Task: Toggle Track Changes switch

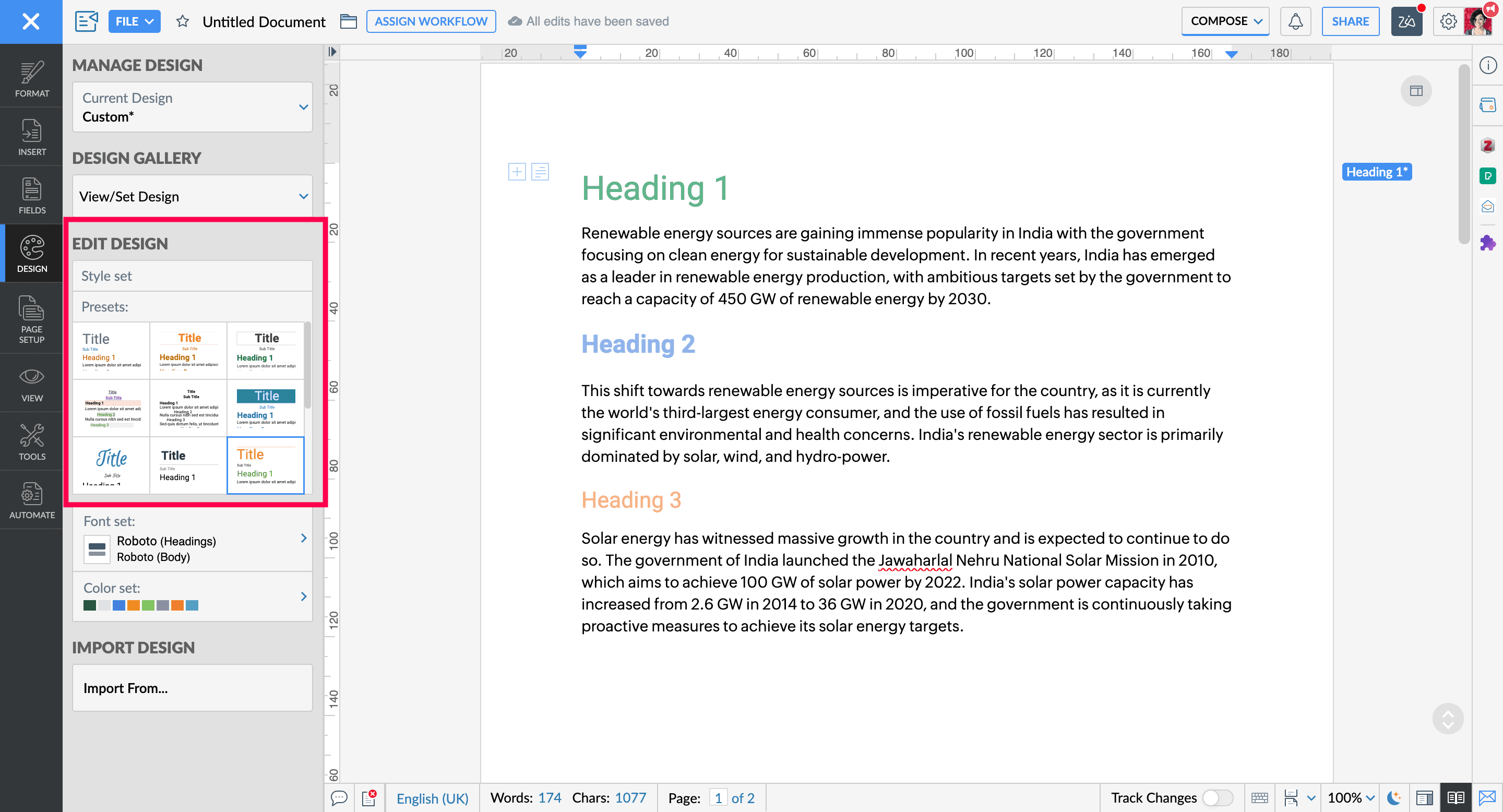Action: pyautogui.click(x=1218, y=797)
